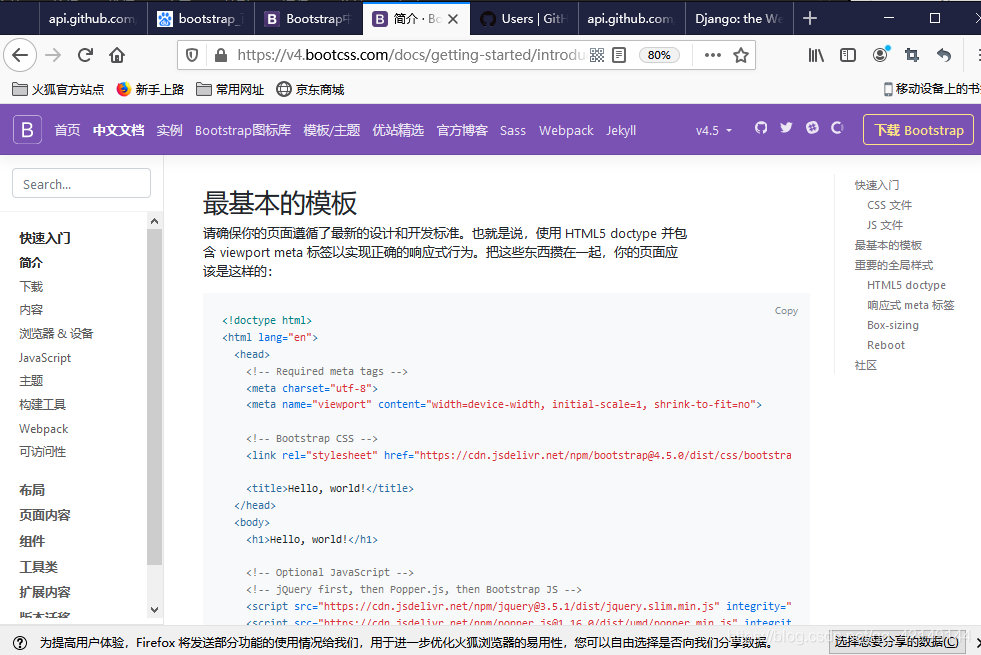
Task: Close the 简介 Bootstrap tab
Action: pos(453,19)
